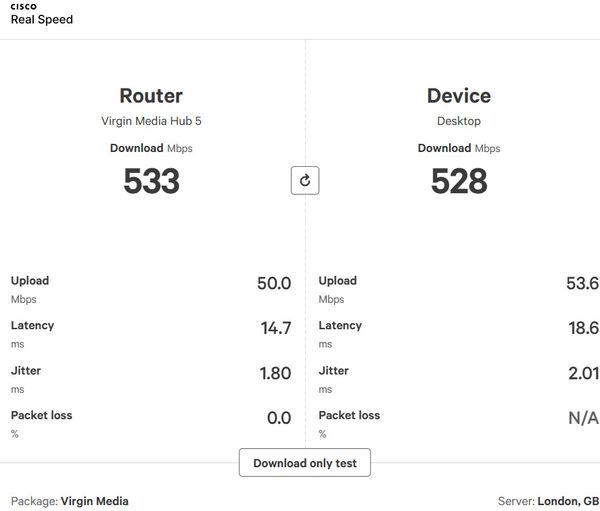This screenshot has width=600, height=511.
Task: Click the Real Speed title
Action: click(x=41, y=20)
